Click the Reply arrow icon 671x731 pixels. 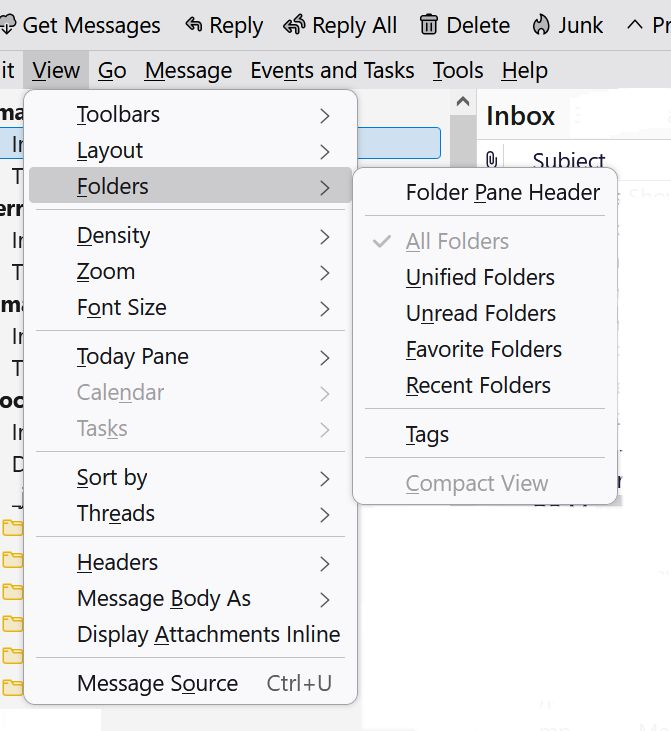pos(194,24)
